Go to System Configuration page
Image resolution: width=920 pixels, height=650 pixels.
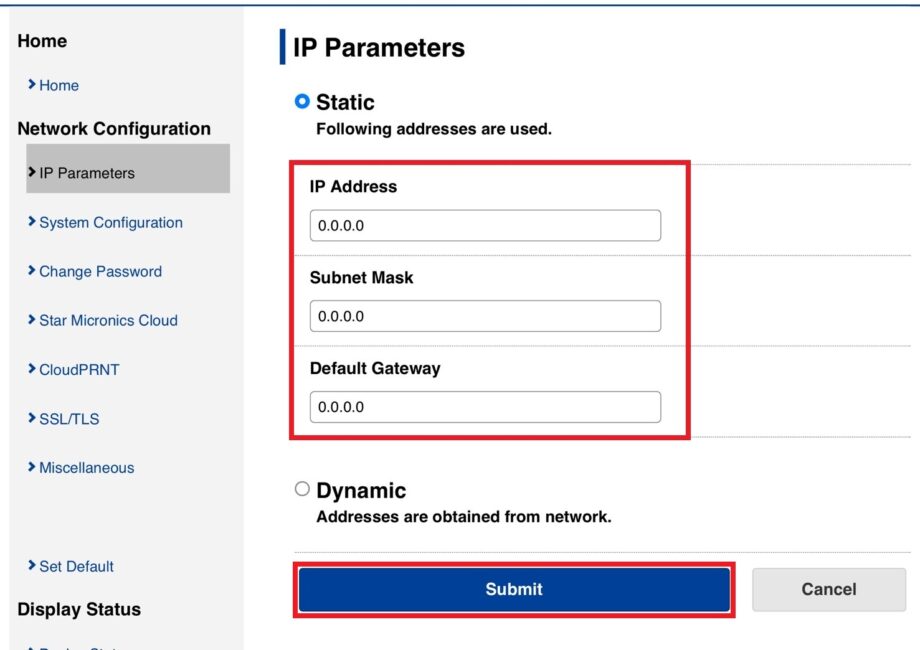(x=110, y=223)
